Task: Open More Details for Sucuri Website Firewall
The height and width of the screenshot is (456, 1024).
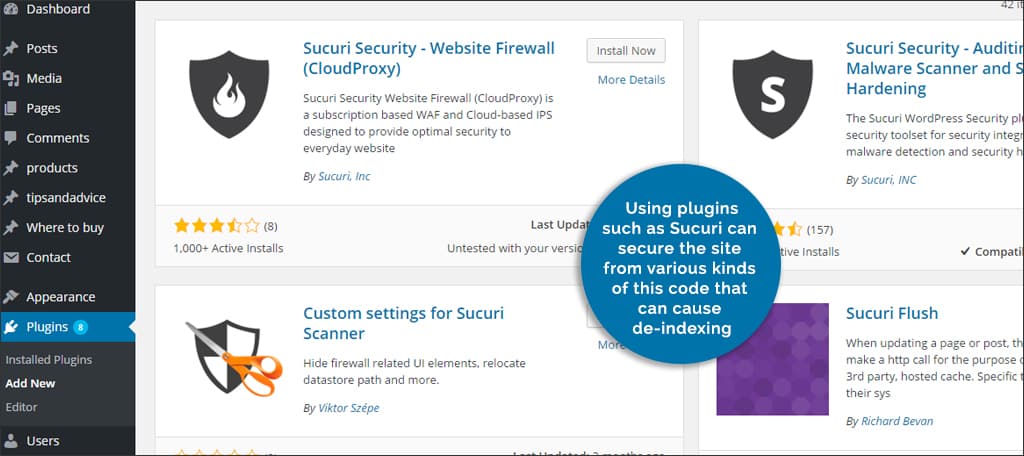Action: [x=631, y=80]
